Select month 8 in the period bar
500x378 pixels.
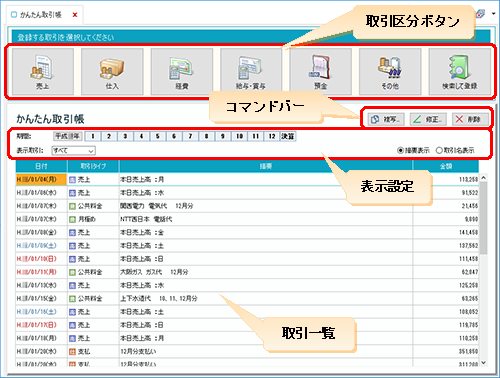pos(207,136)
